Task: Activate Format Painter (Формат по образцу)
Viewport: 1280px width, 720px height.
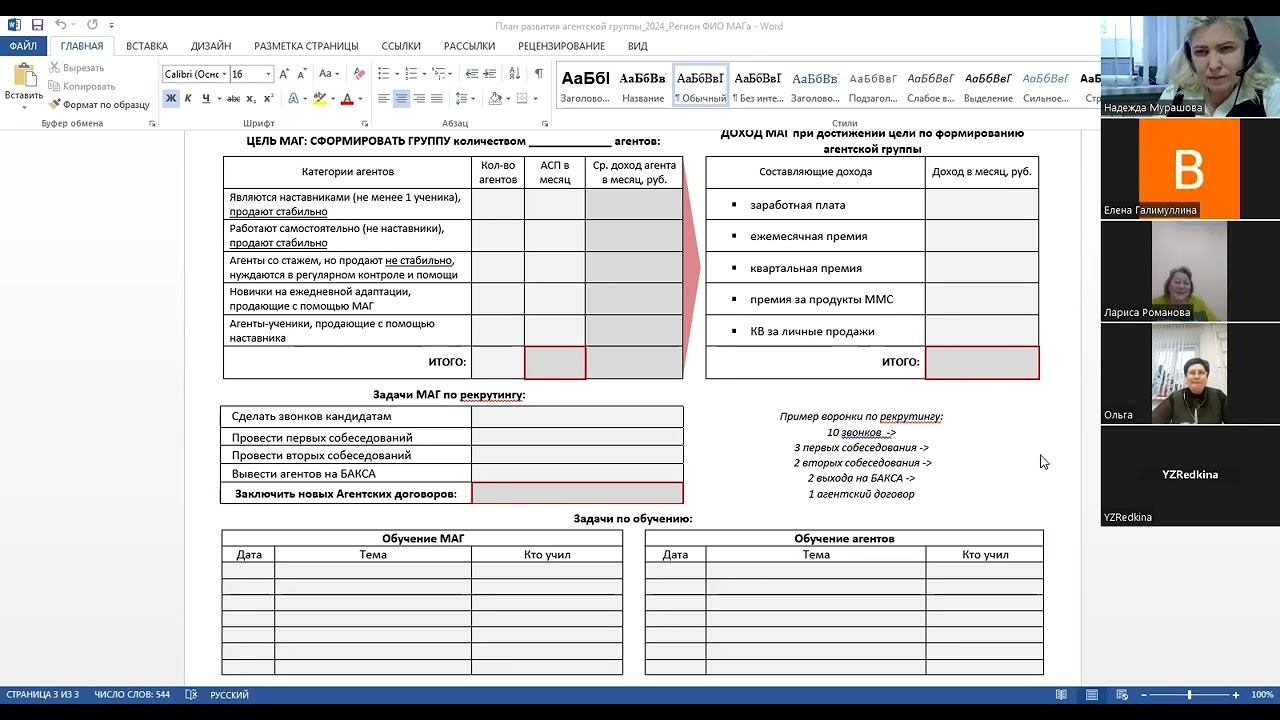Action: (x=99, y=104)
